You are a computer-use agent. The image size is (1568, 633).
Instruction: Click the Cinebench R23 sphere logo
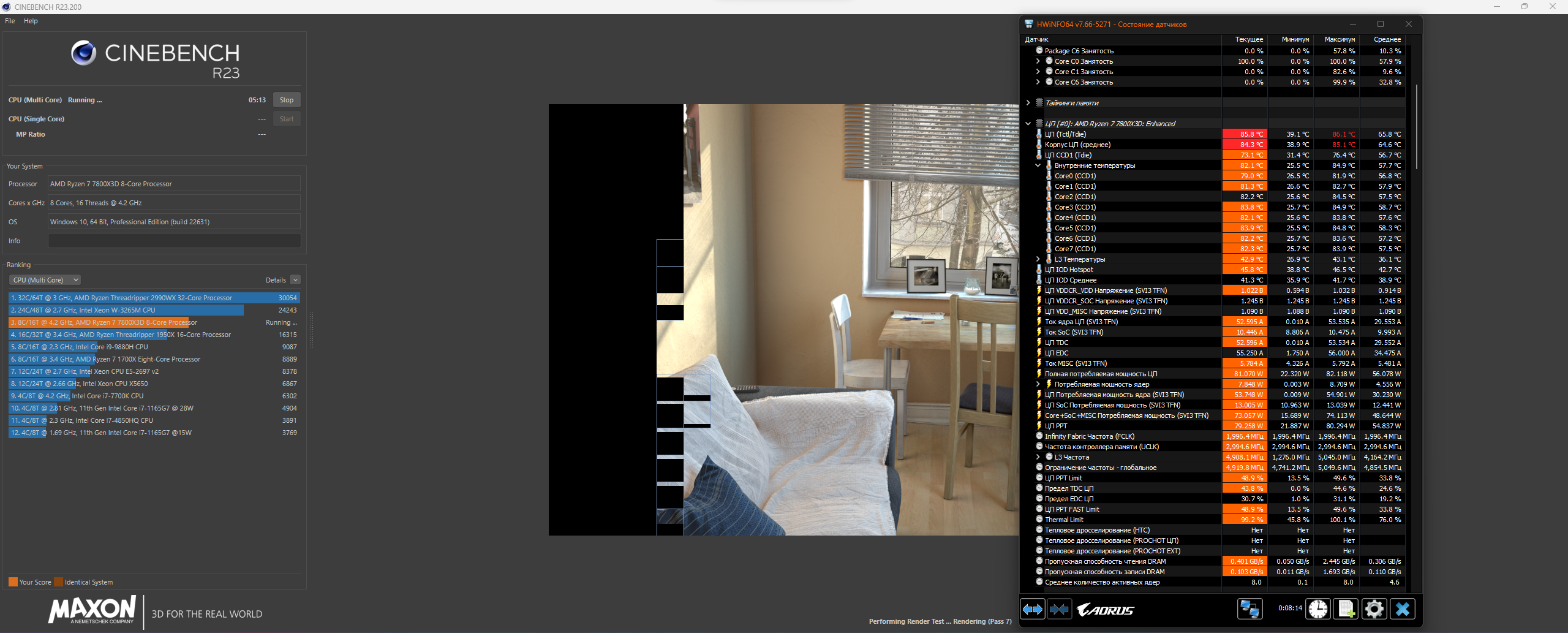click(83, 53)
